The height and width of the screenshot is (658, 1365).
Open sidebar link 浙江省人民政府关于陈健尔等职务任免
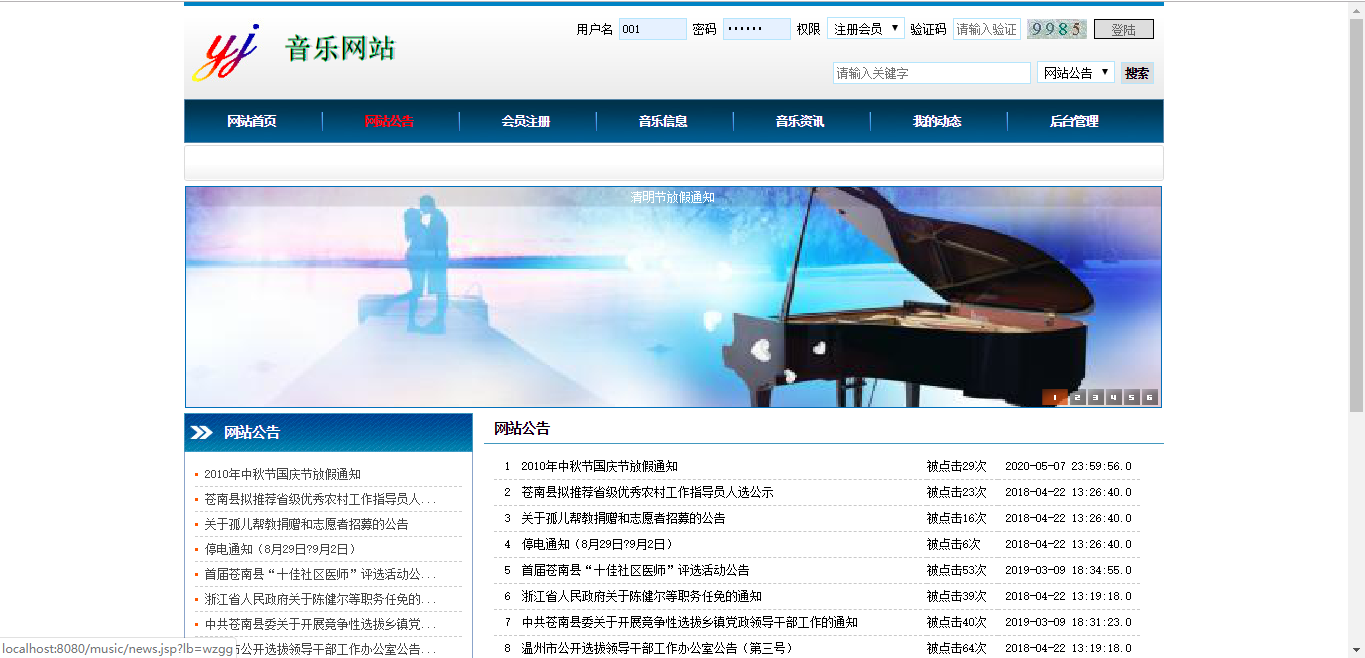[320, 599]
